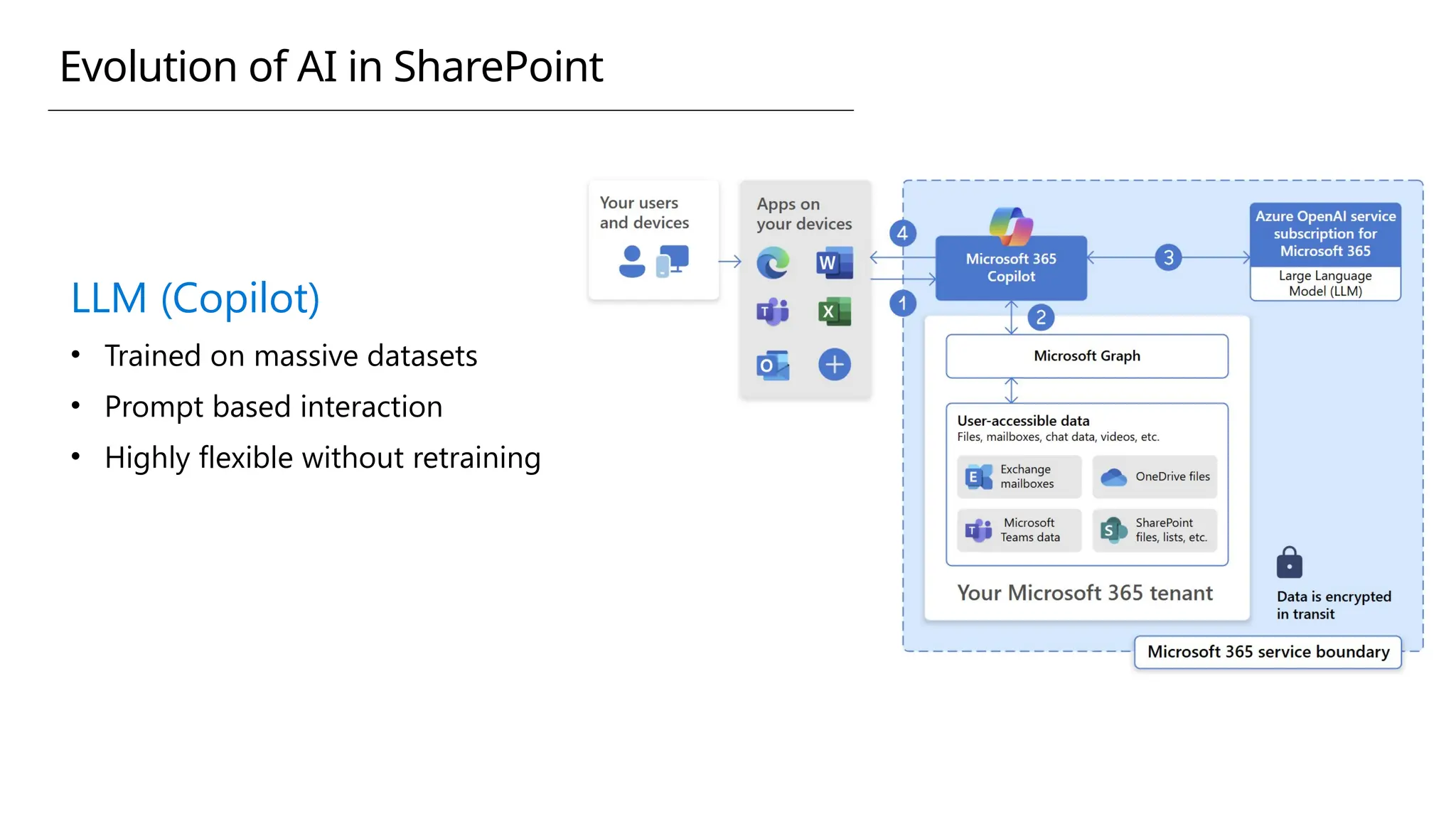This screenshot has height=819, width=1456.
Task: Click the padlock encryption icon
Action: click(1289, 563)
